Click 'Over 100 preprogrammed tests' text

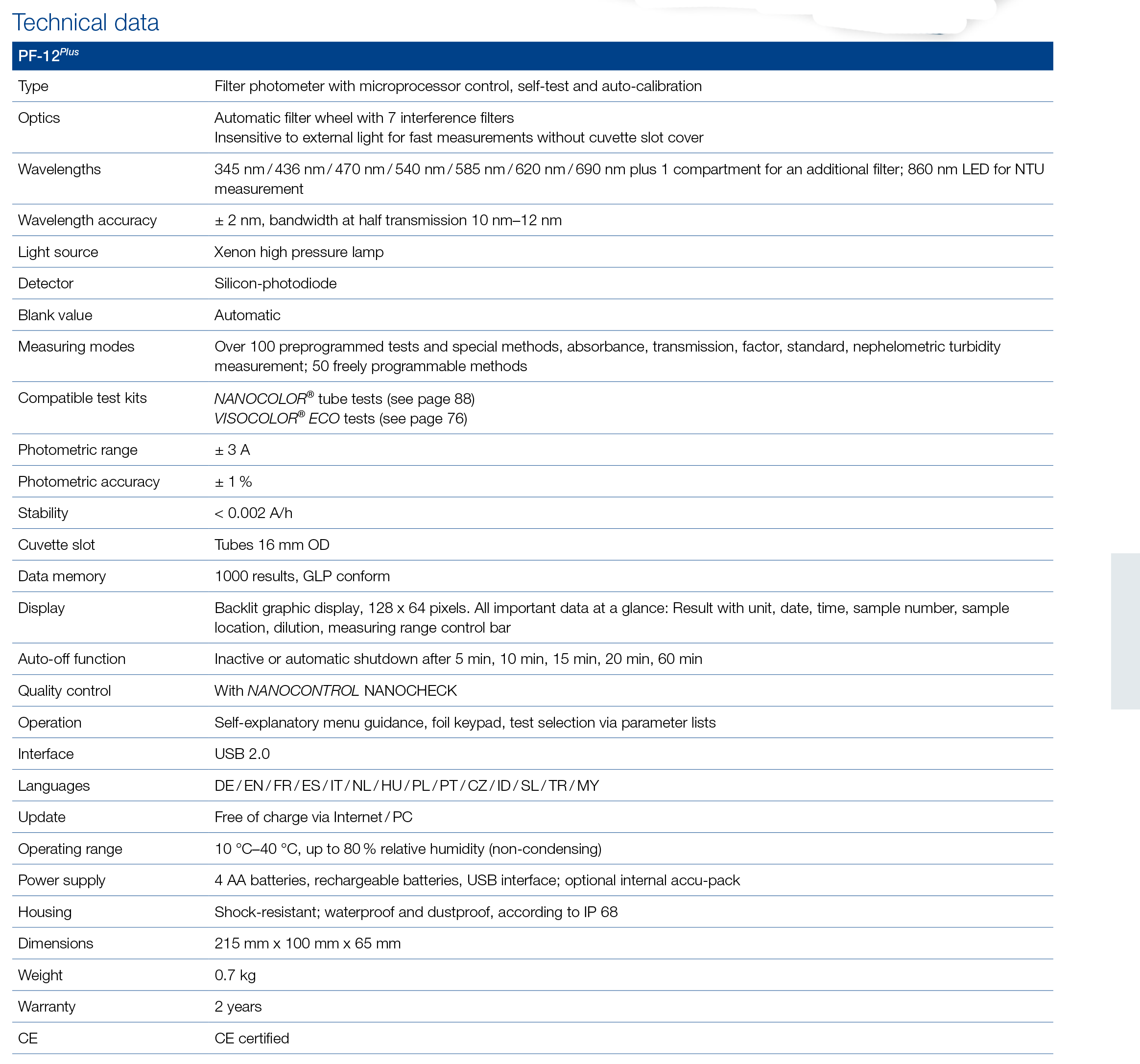click(x=607, y=356)
